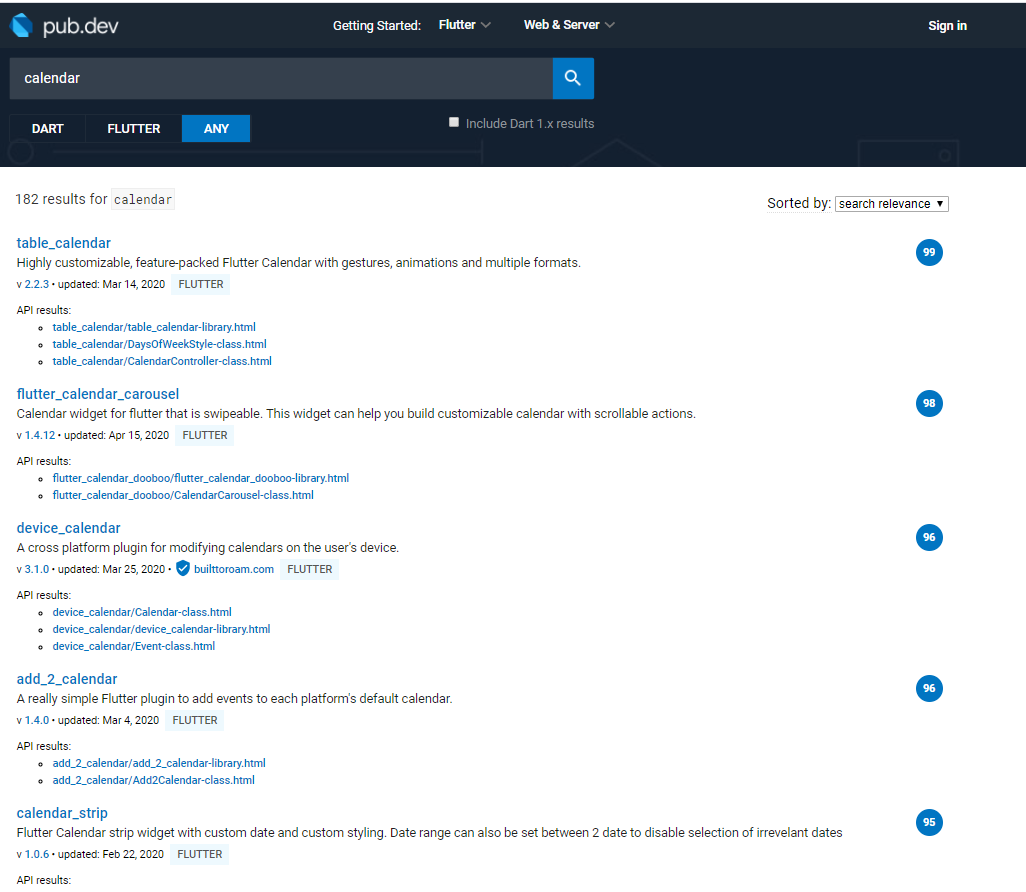
Task: Click the 'Sorted by:' label
Action: click(799, 204)
